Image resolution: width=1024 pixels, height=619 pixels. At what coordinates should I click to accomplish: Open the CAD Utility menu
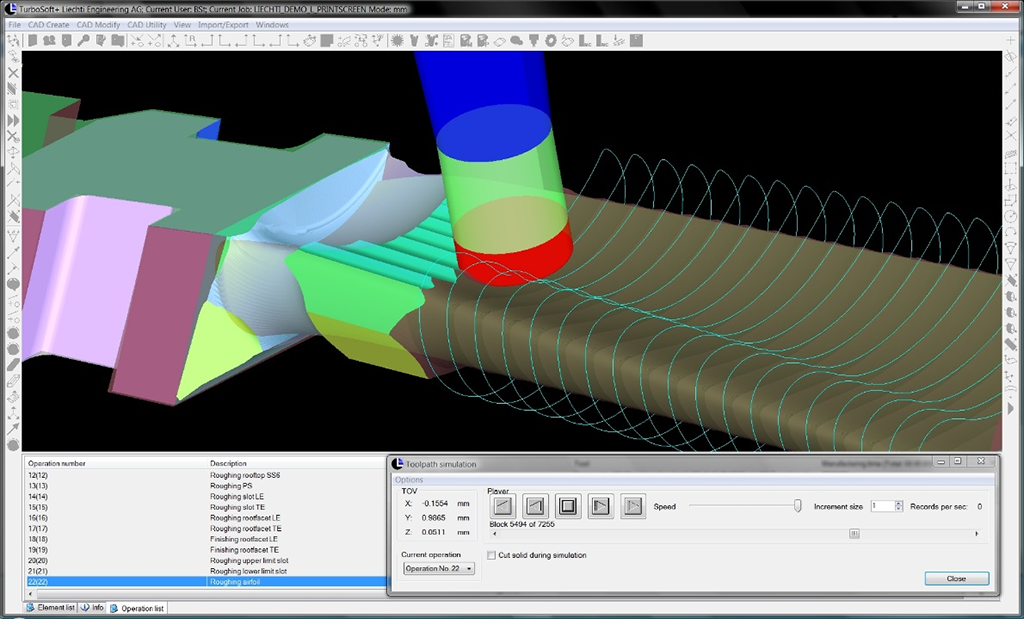147,25
